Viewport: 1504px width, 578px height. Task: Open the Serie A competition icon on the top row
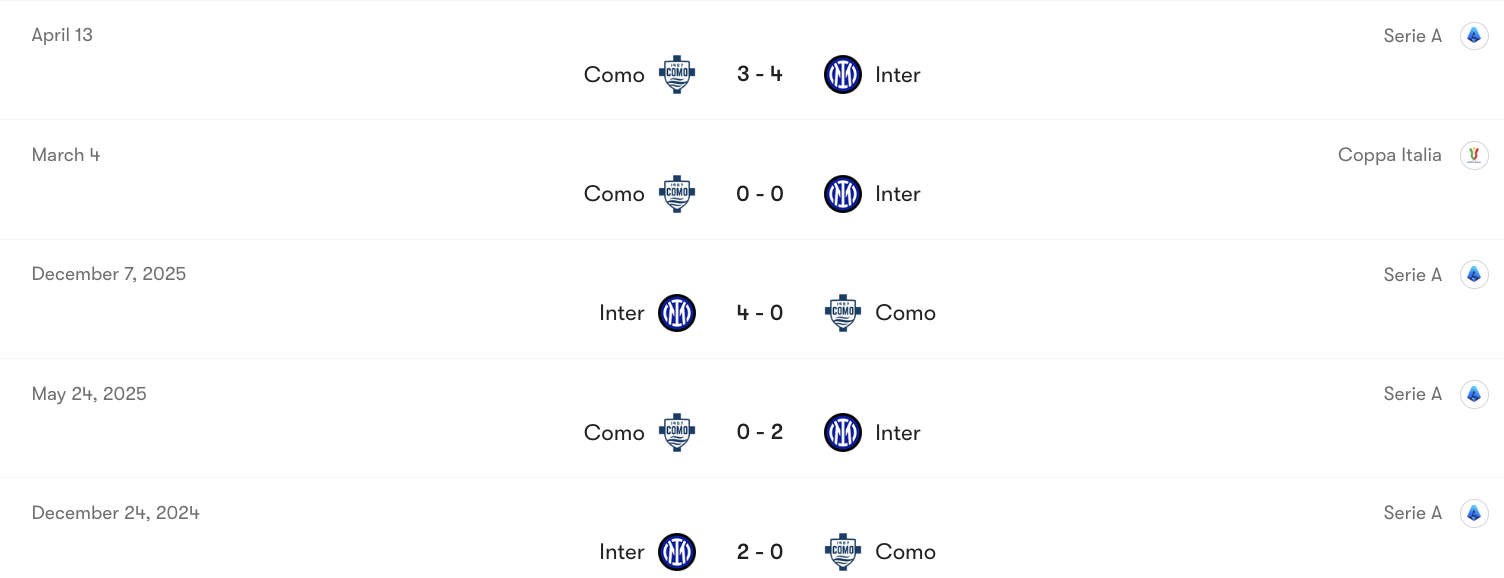click(x=1473, y=35)
